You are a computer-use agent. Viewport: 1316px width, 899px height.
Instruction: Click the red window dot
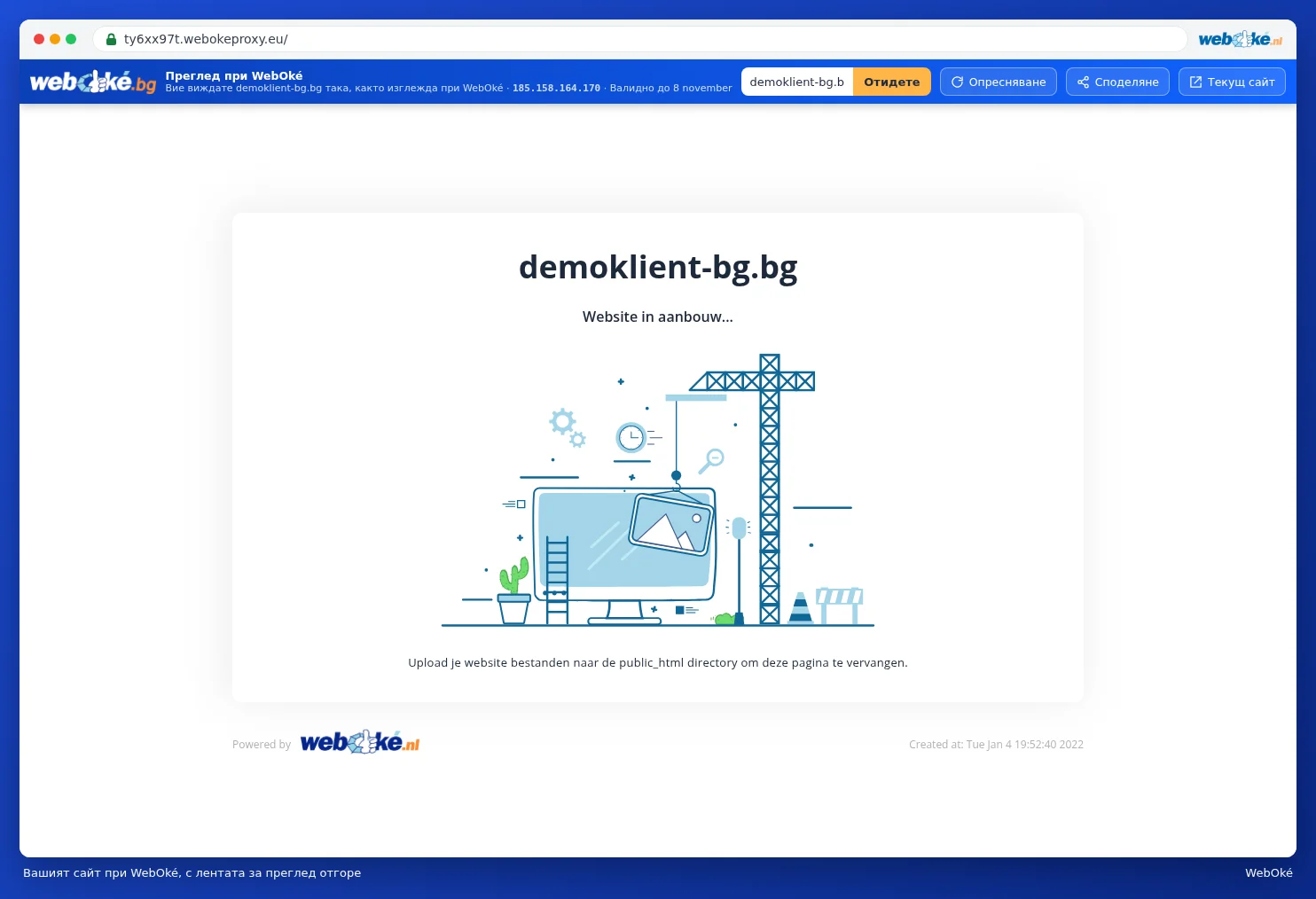[x=39, y=39]
